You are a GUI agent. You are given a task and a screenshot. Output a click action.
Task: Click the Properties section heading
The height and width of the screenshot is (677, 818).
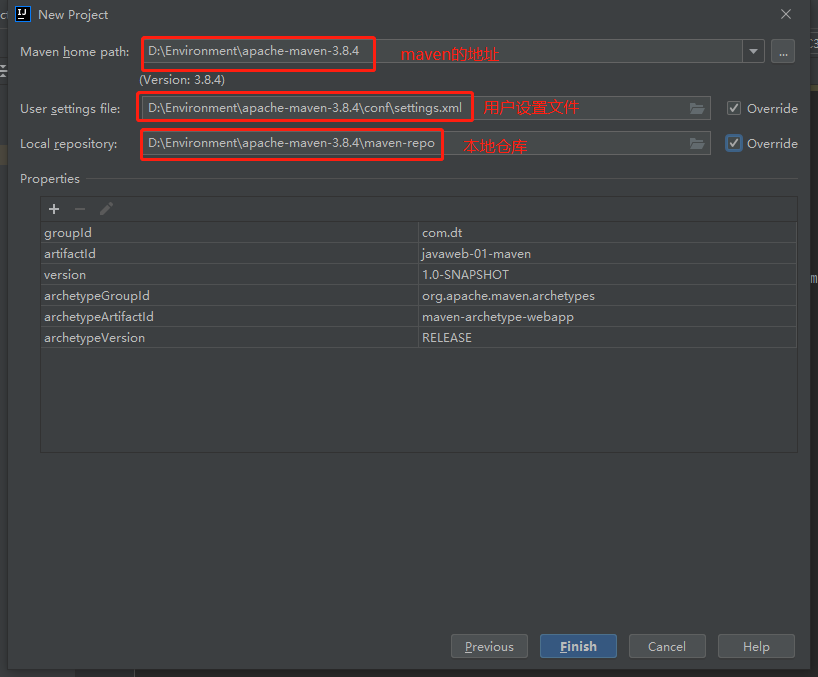point(50,179)
